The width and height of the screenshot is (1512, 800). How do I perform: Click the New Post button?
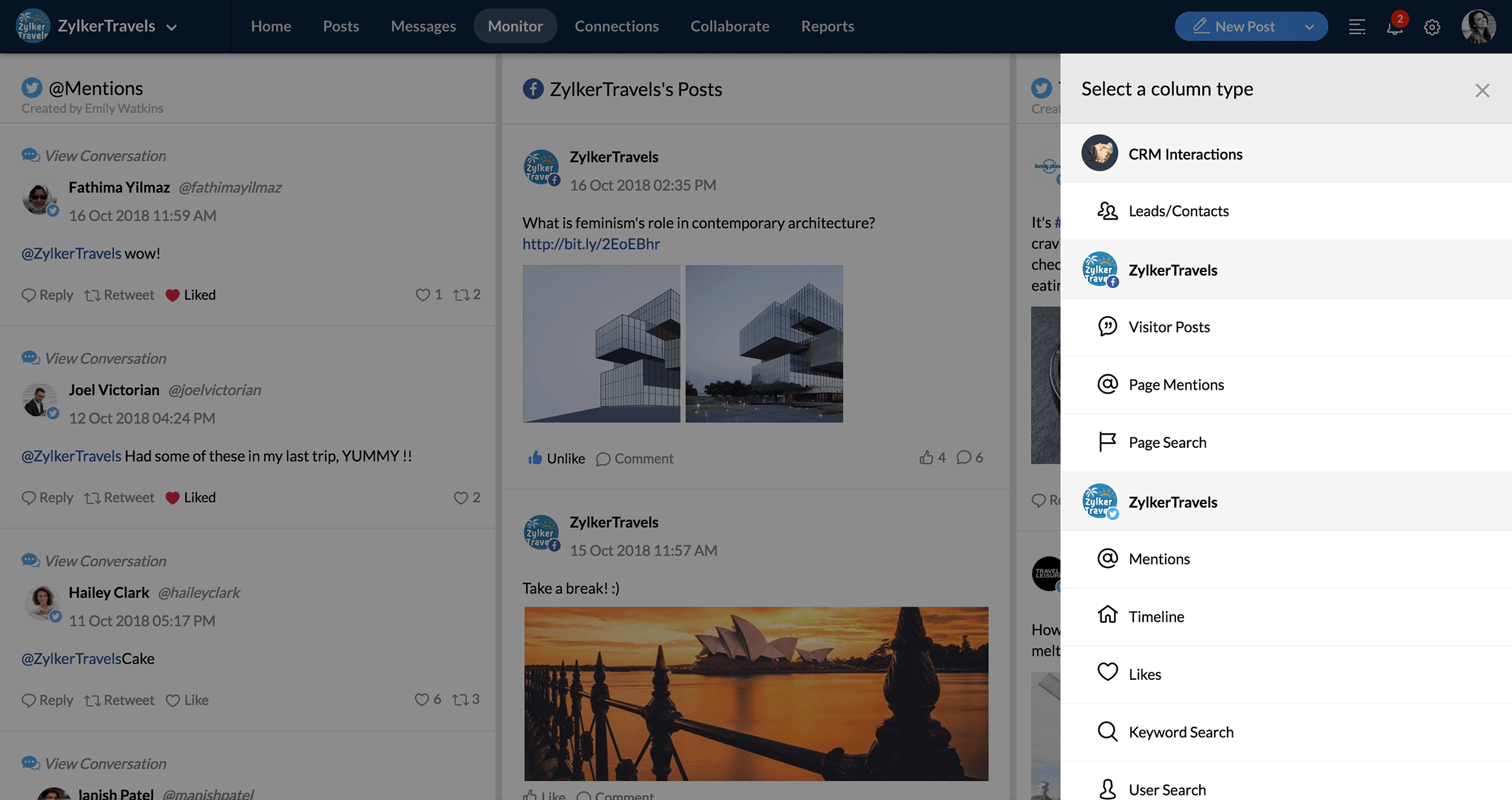tap(1234, 26)
